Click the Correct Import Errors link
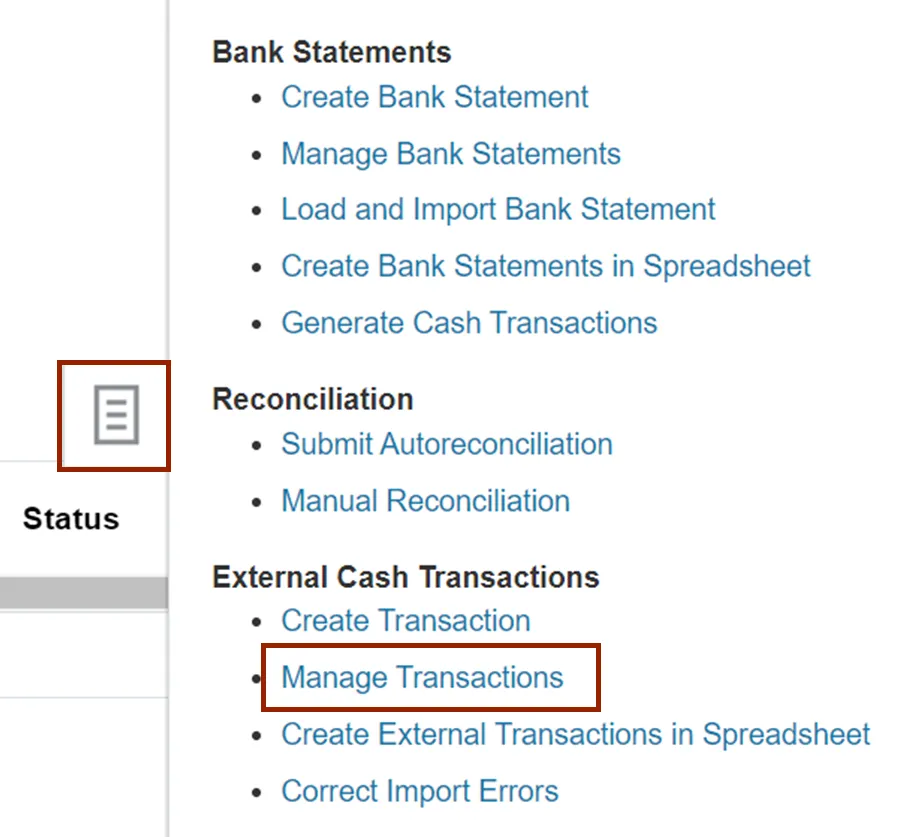Screen dimensions: 909x837 coord(419,791)
